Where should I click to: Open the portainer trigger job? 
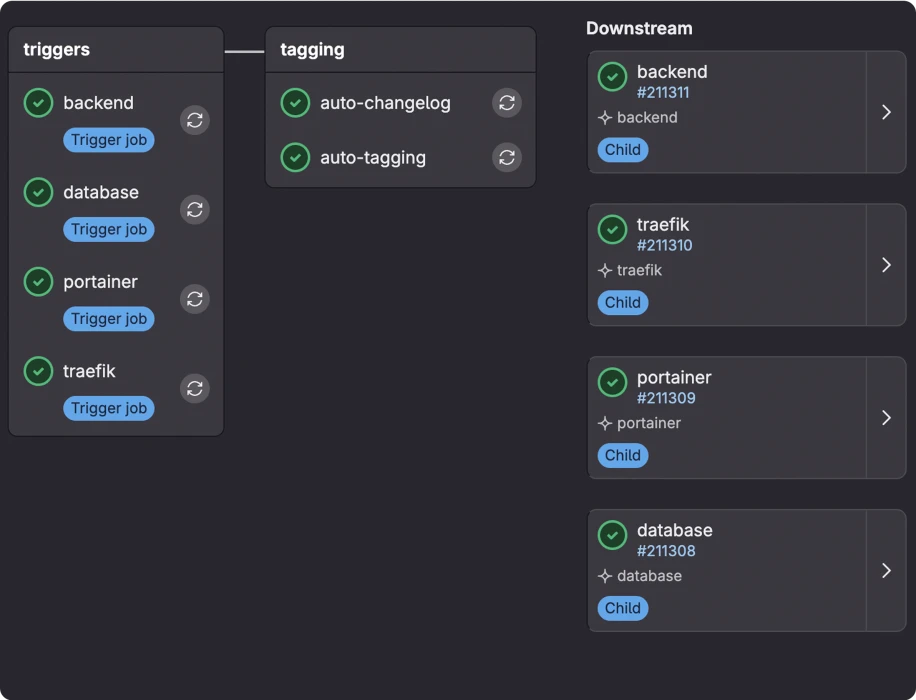click(100, 282)
